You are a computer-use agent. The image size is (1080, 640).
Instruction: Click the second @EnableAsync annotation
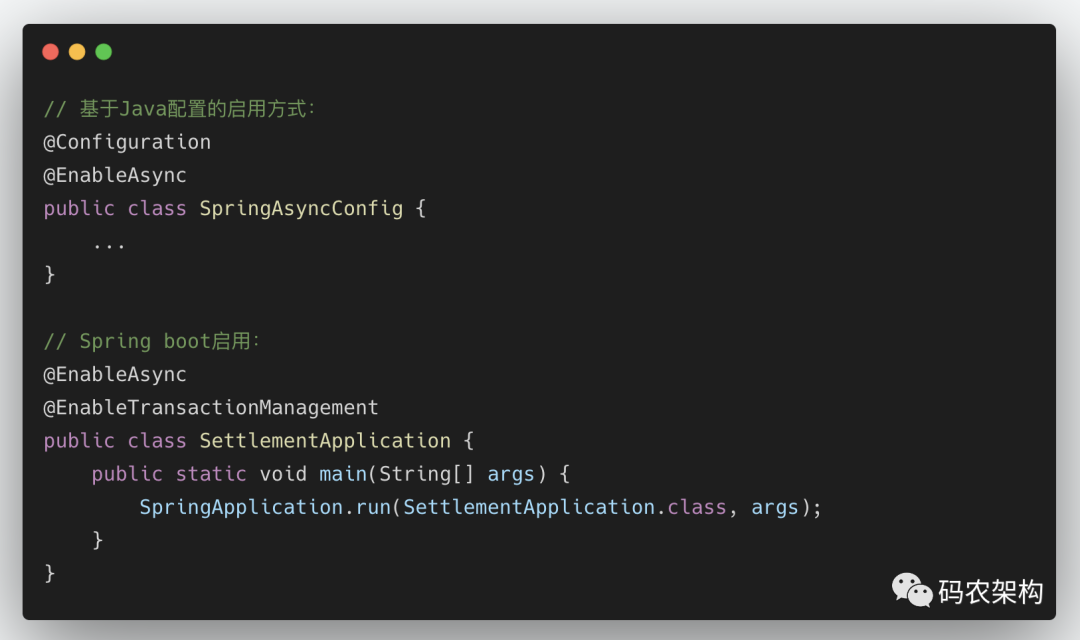pos(114,374)
